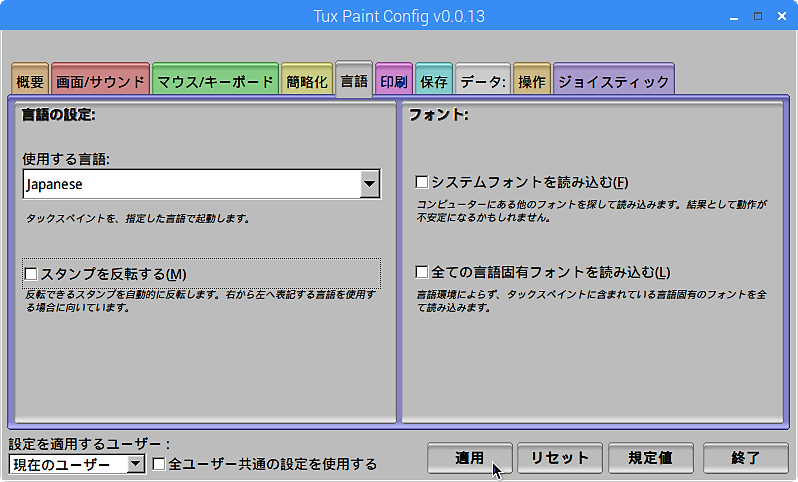Click the 言語の設定: heading
The image size is (798, 482).
[59, 115]
